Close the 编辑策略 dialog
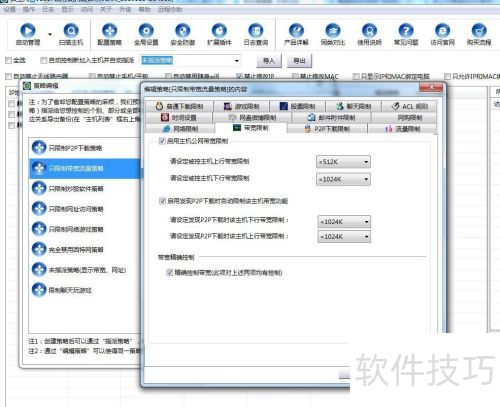 431,87
